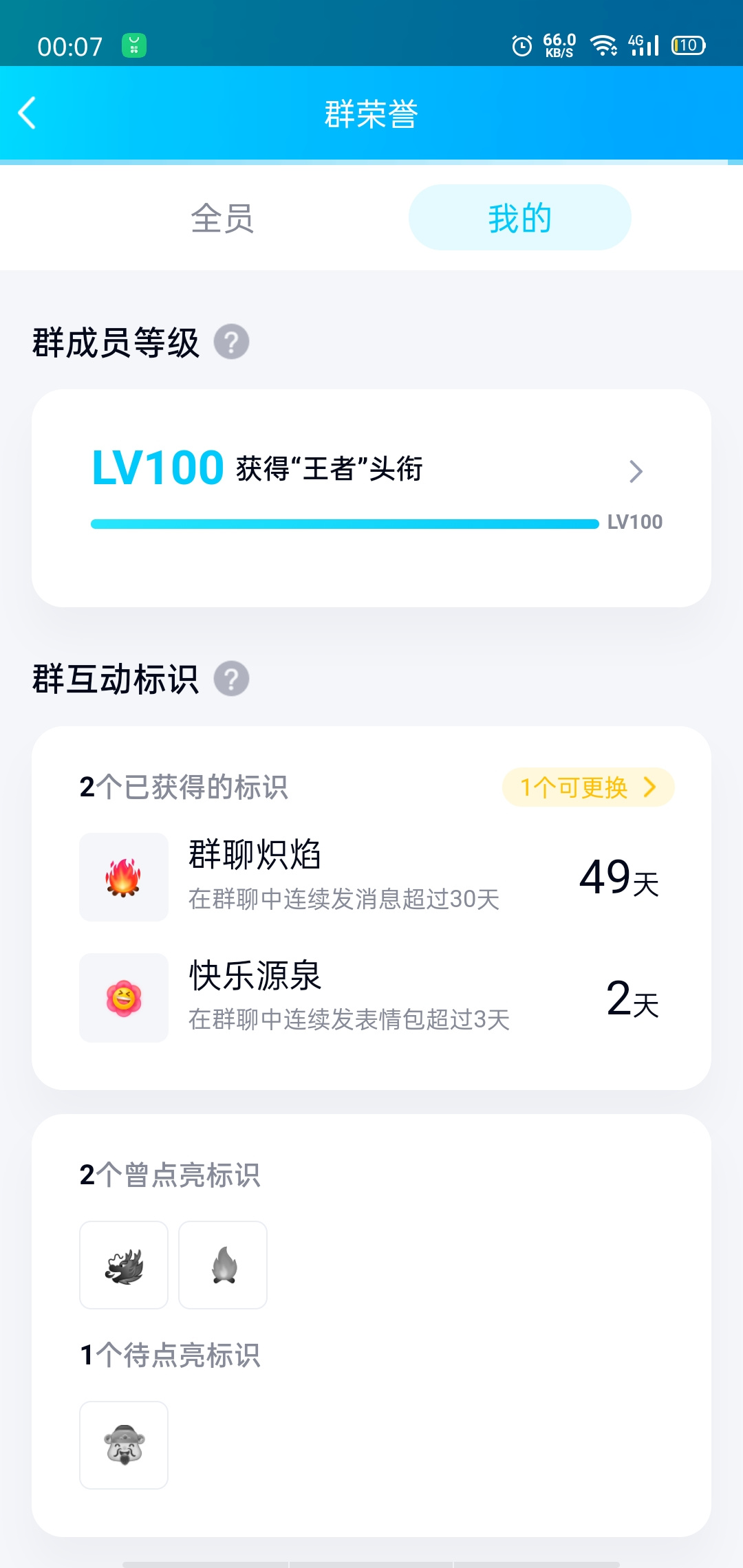Image resolution: width=743 pixels, height=1568 pixels.
Task: Open help for 群成员等级
Action: [x=231, y=342]
